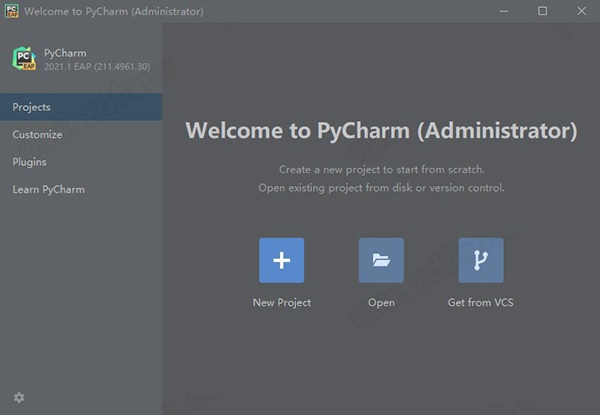The height and width of the screenshot is (415, 600).
Task: Click the PyCharm product name in sidebar
Action: [65, 53]
